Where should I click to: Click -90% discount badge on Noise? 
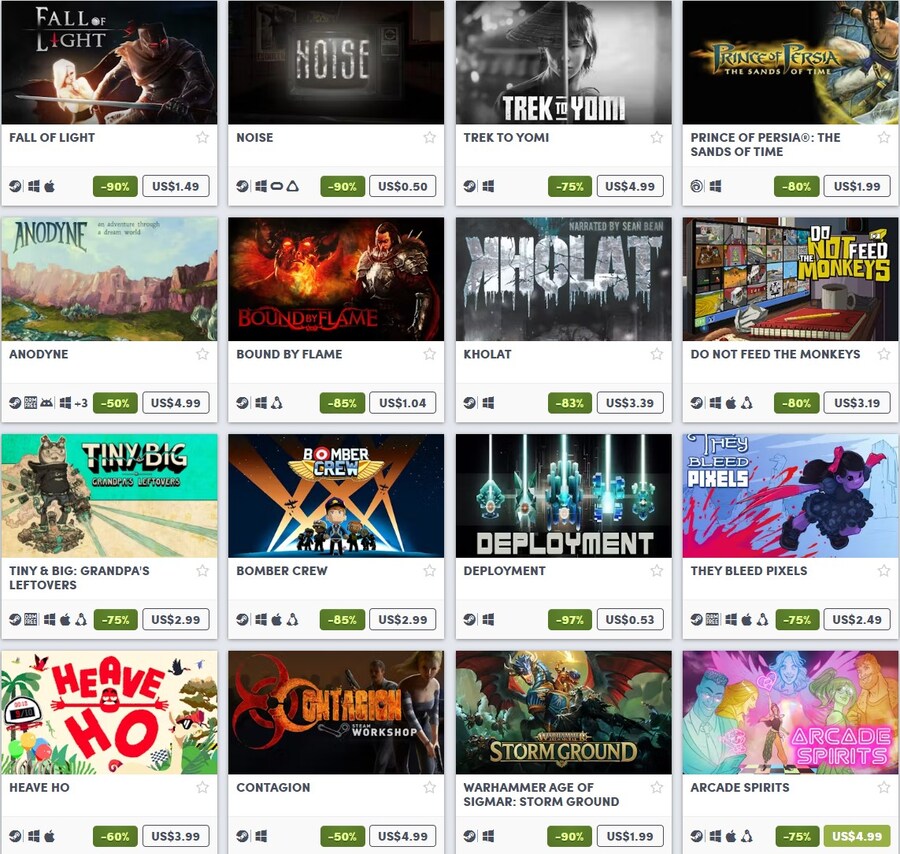[x=342, y=186]
